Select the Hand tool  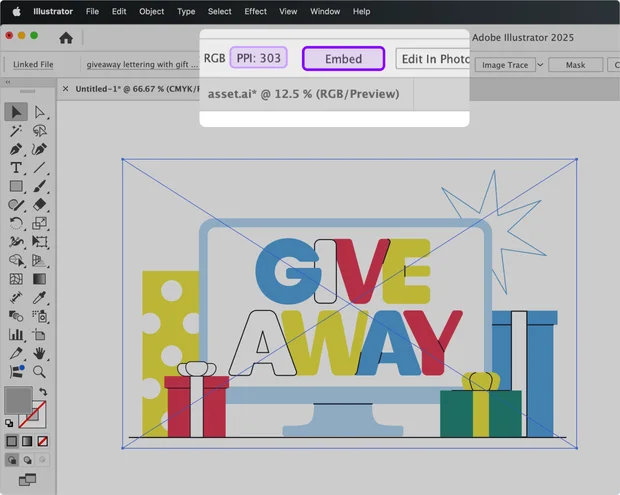[40, 353]
